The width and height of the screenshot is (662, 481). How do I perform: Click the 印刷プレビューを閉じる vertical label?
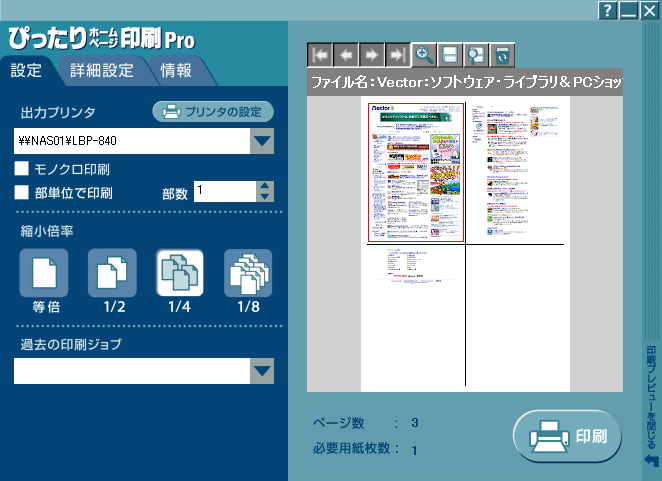[651, 397]
